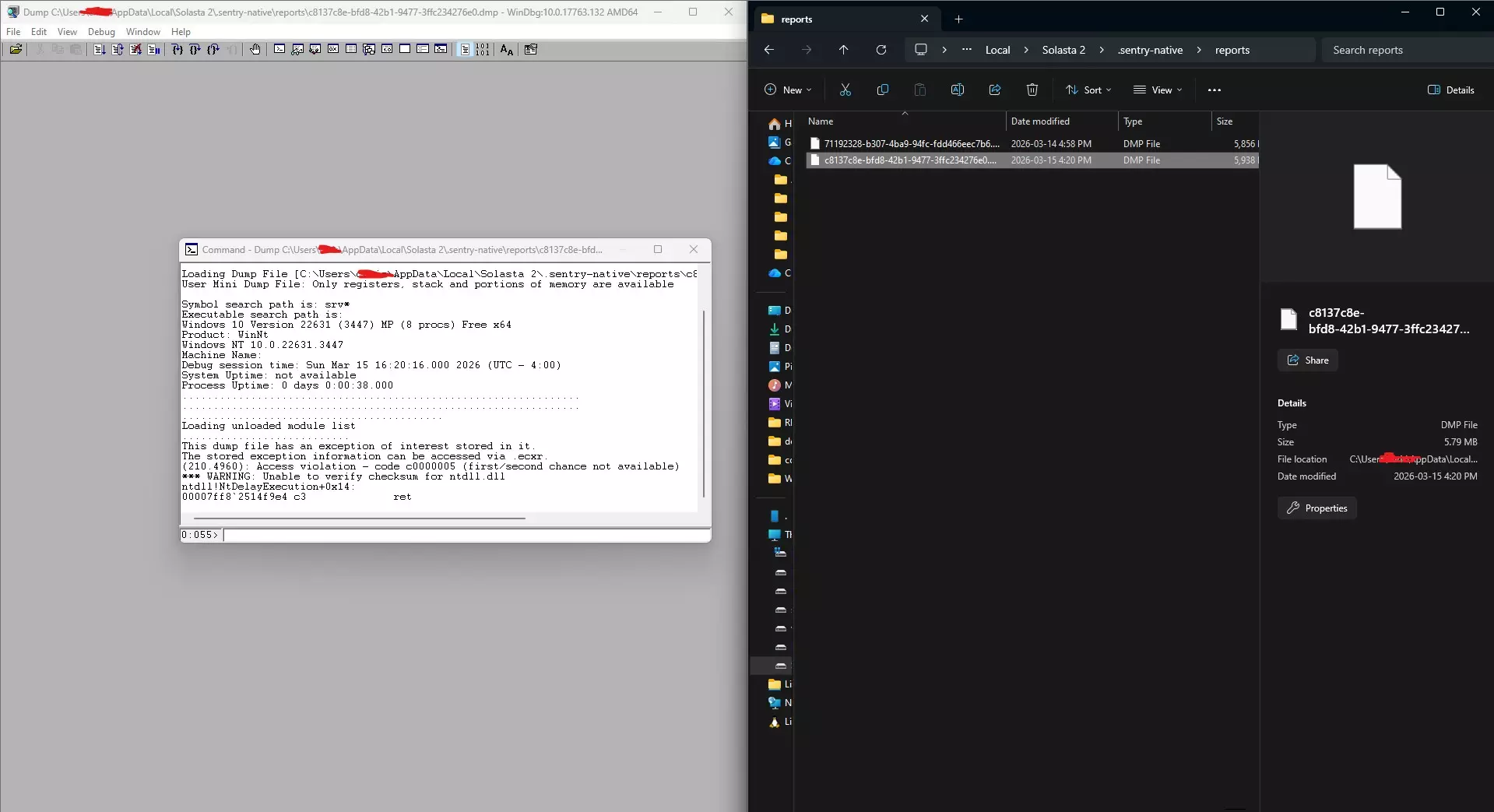This screenshot has height=812, width=1494.
Task: Click the WinDbg command input field
Action: coord(466,535)
